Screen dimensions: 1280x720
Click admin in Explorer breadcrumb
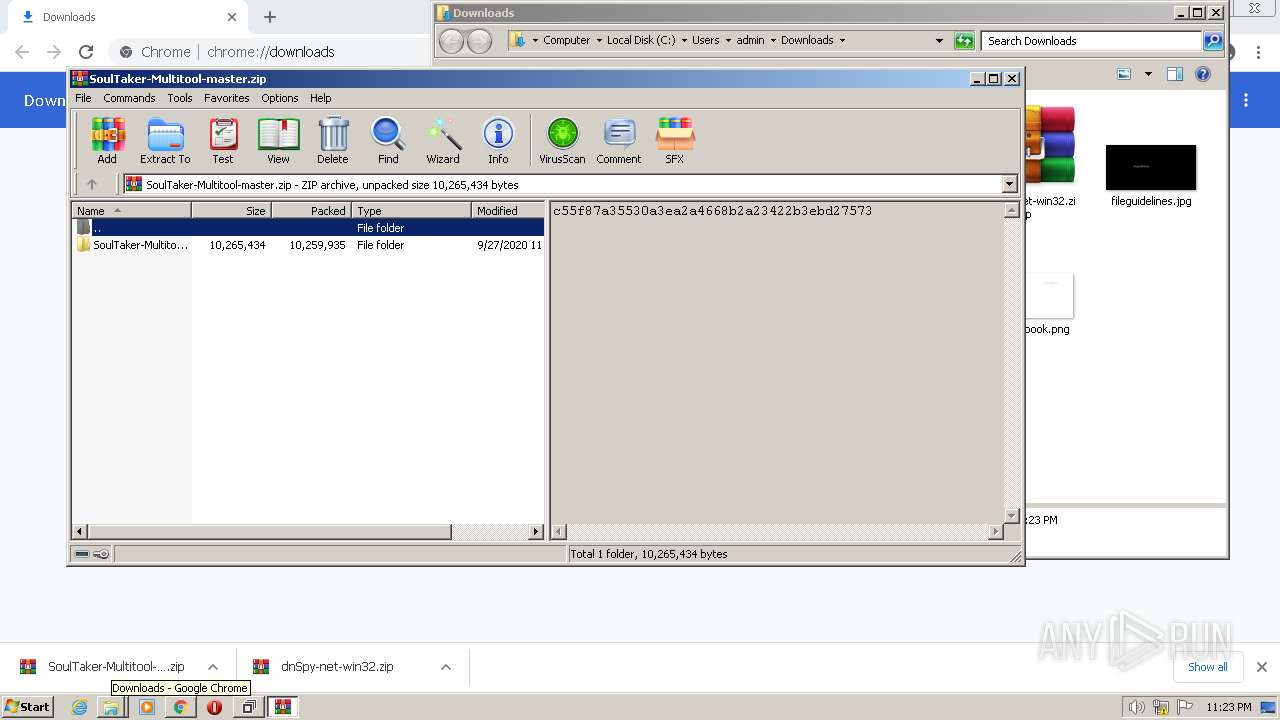(750, 40)
